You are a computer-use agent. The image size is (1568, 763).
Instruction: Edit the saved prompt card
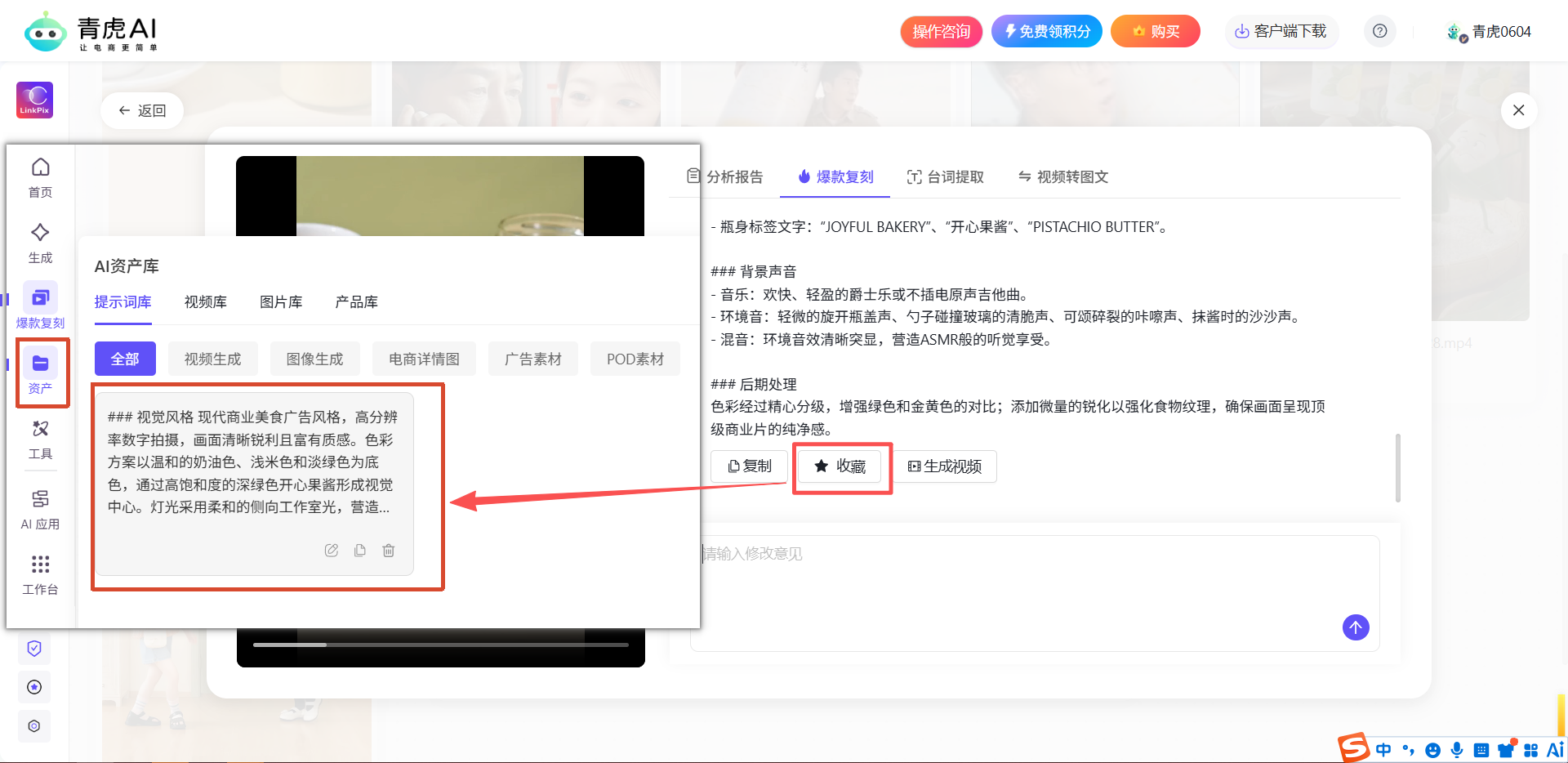332,551
